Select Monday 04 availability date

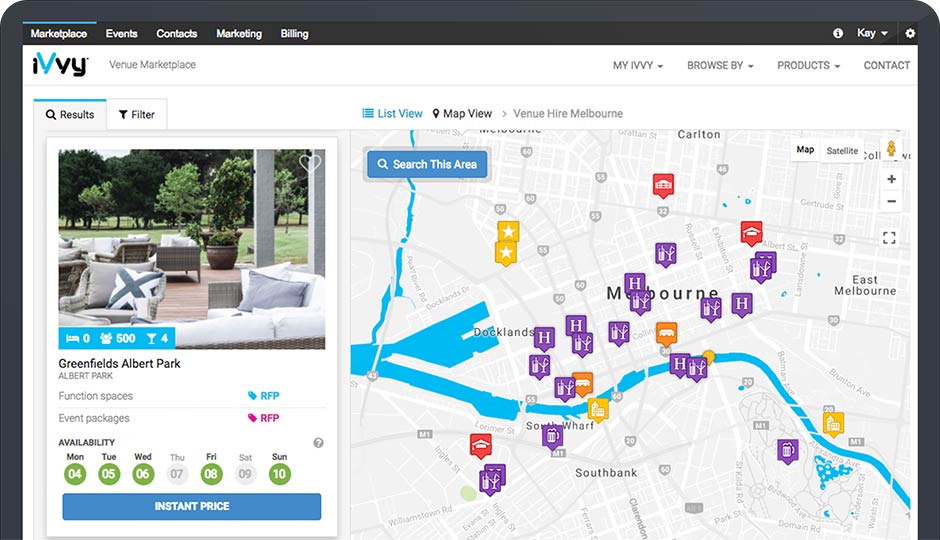75,474
